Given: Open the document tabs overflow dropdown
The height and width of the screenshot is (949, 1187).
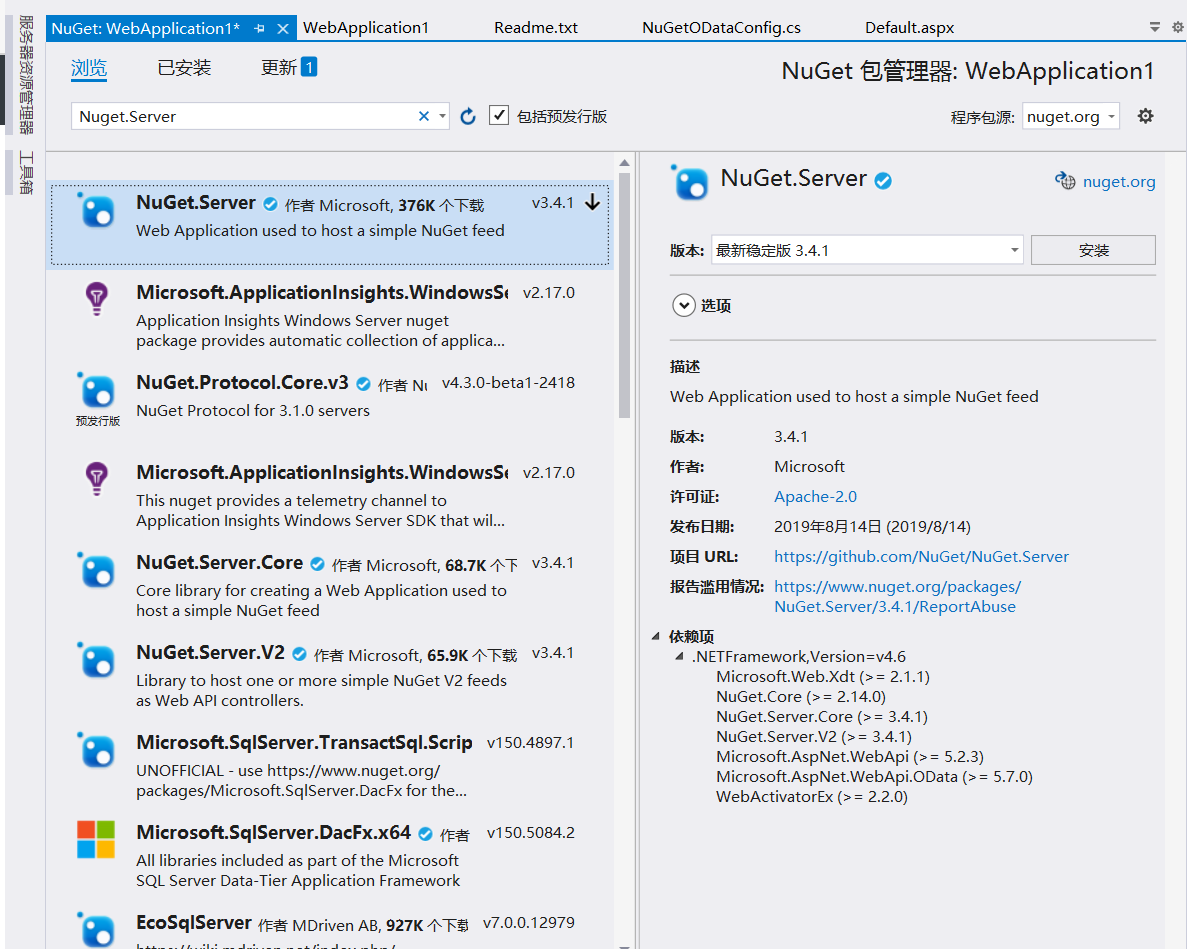Looking at the screenshot, I should [x=1154, y=27].
